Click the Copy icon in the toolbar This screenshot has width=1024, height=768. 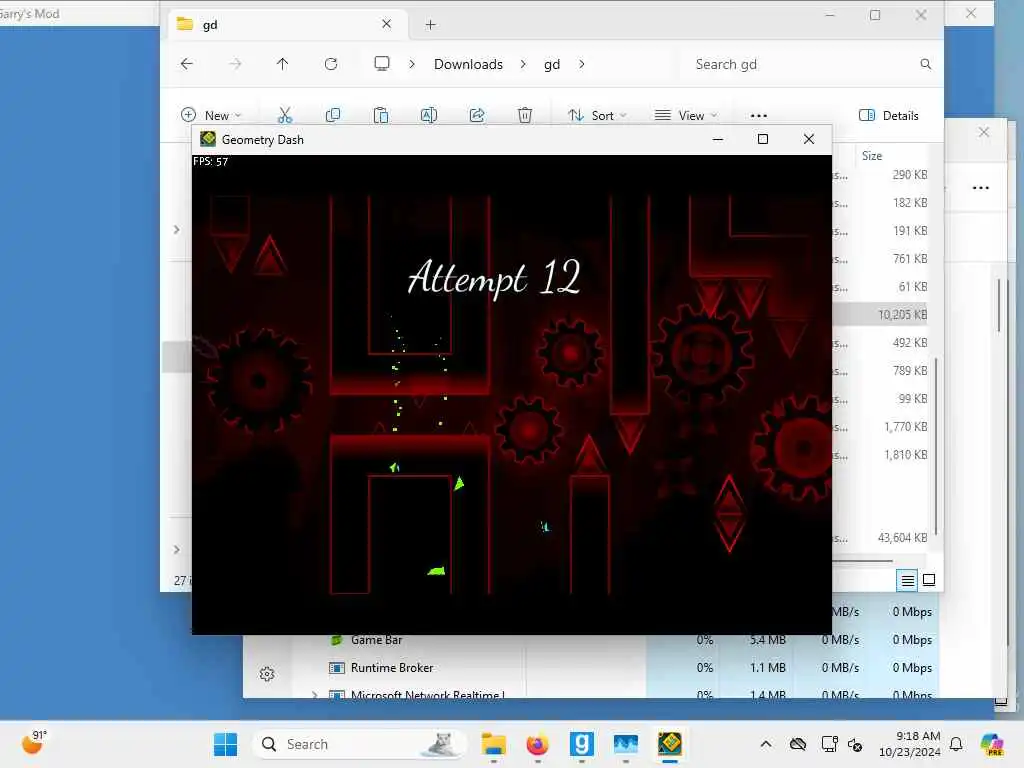pyautogui.click(x=332, y=116)
